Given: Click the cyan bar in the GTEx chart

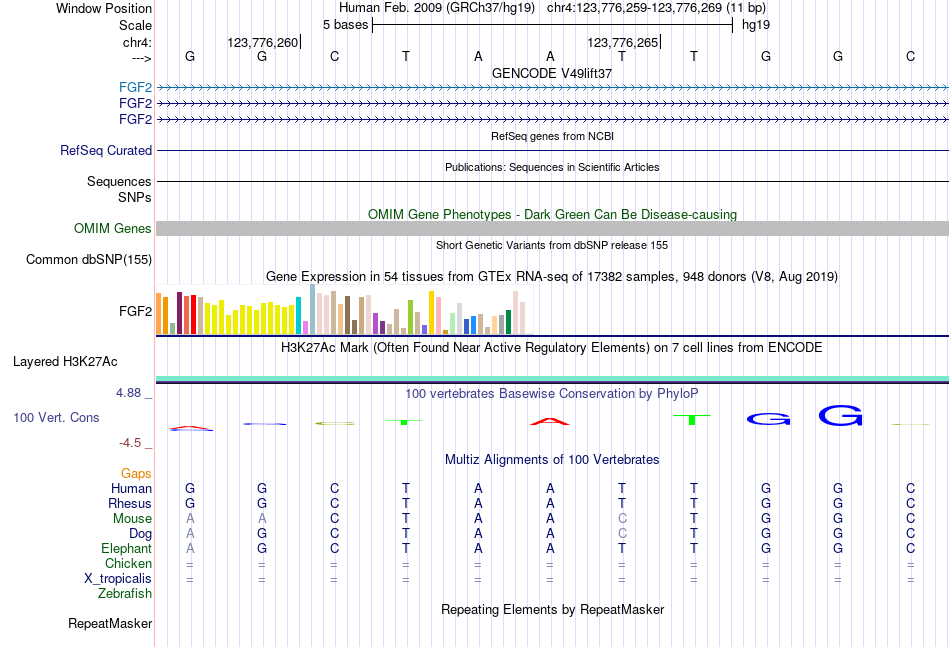Looking at the screenshot, I should tap(298, 316).
